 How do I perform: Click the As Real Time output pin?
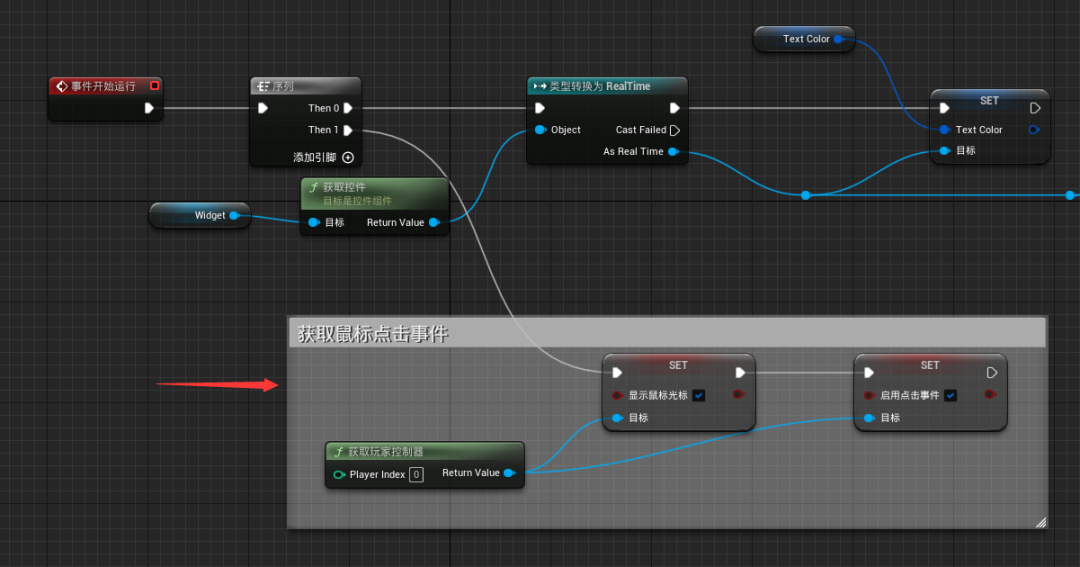(674, 152)
